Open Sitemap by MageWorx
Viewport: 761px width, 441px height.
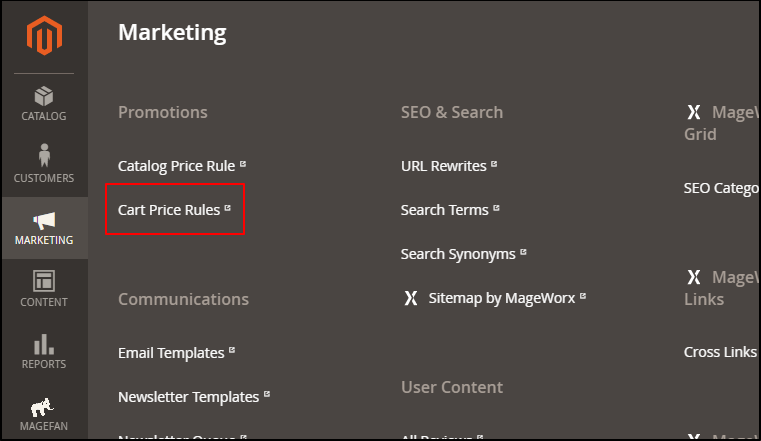(x=502, y=298)
